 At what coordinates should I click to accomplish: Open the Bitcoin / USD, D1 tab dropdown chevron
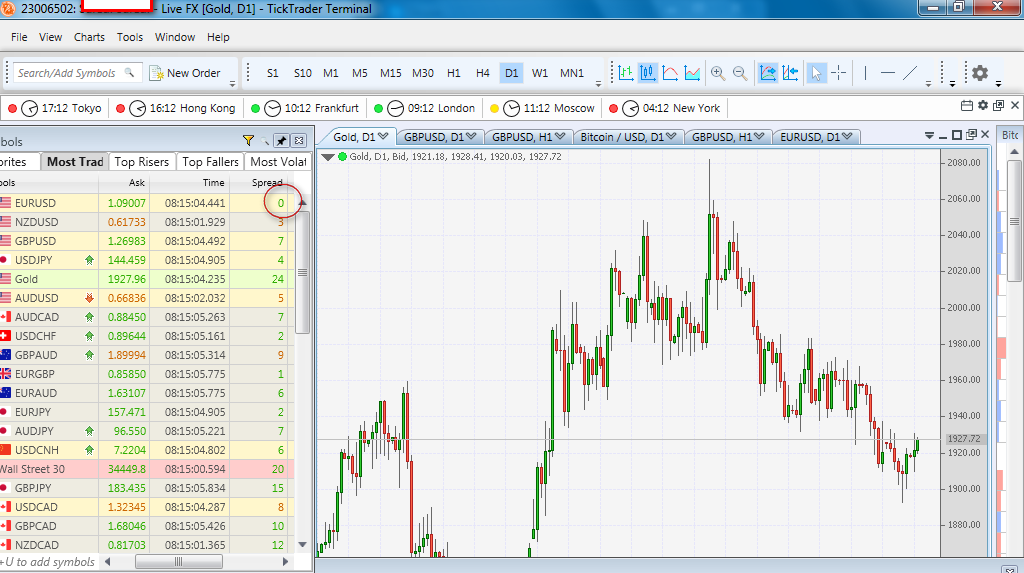[671, 137]
